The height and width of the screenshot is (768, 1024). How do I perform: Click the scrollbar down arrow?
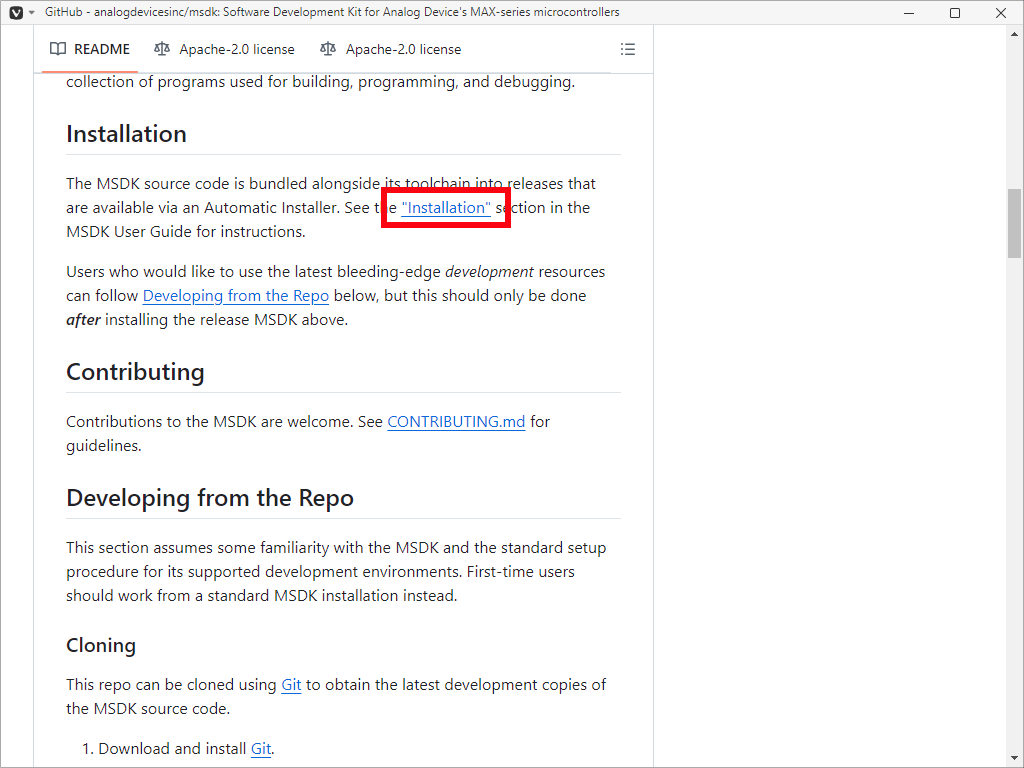coord(1014,759)
